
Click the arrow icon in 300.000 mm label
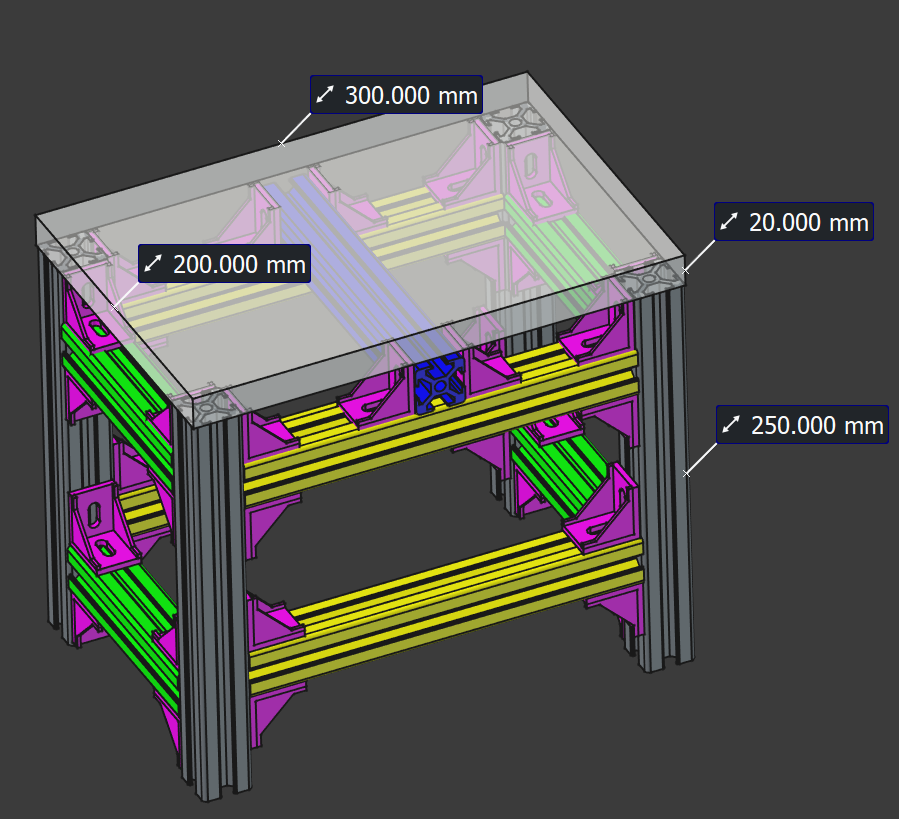(x=325, y=95)
